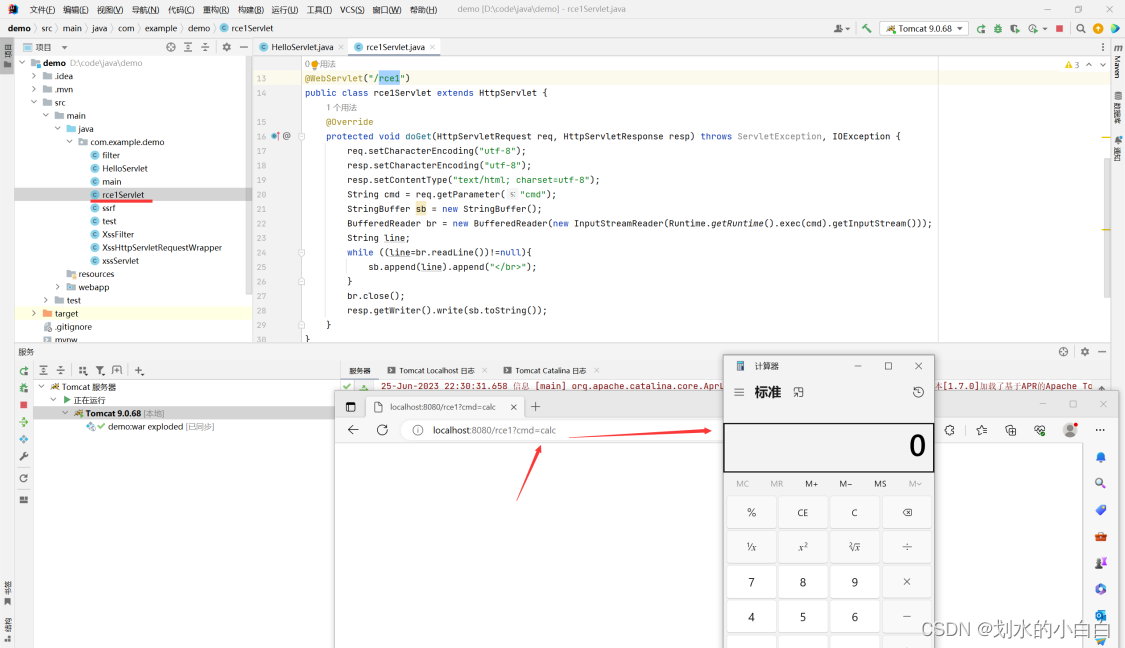Click calculator CE button
Screen dimensions: 1125x648
(803, 512)
